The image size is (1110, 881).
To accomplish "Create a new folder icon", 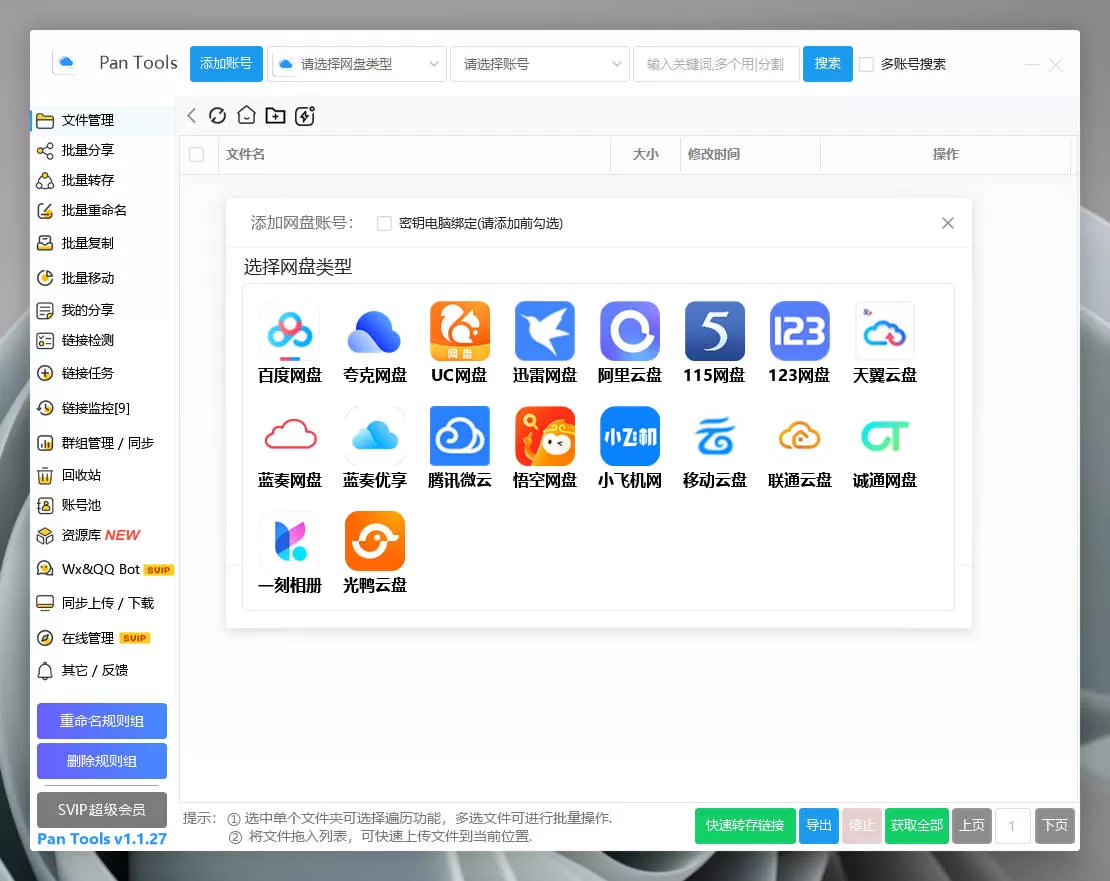I will pyautogui.click(x=275, y=115).
